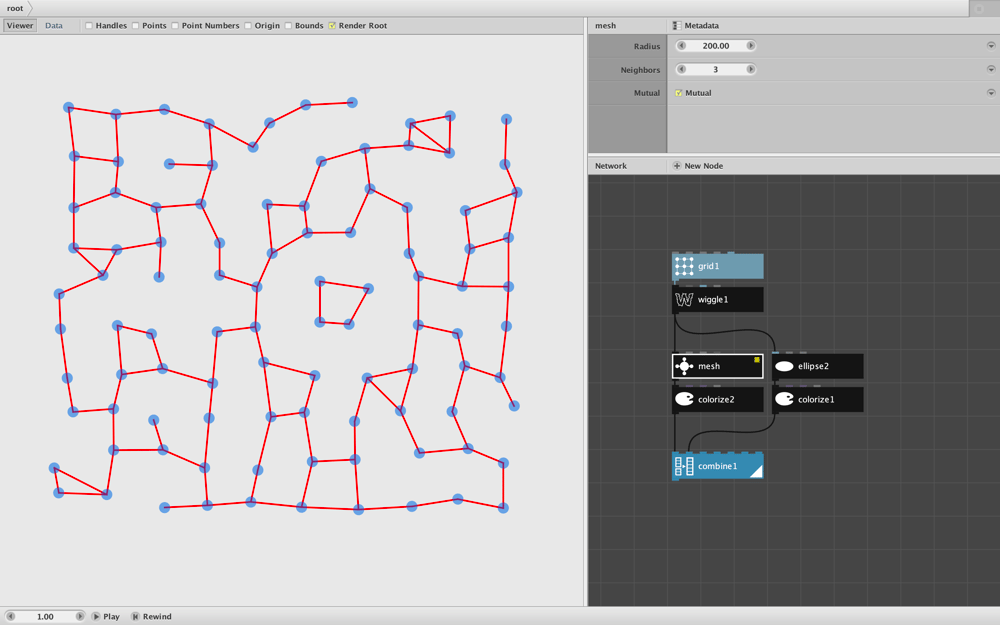Open the Radius parameter dropdown menu
This screenshot has height=625, width=1000.
(991, 46)
